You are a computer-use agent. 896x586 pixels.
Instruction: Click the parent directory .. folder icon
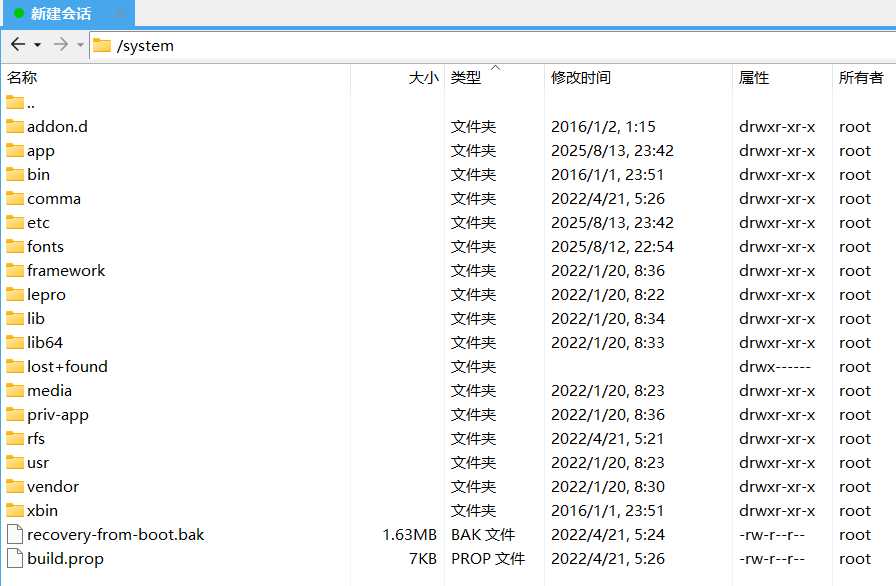15,103
